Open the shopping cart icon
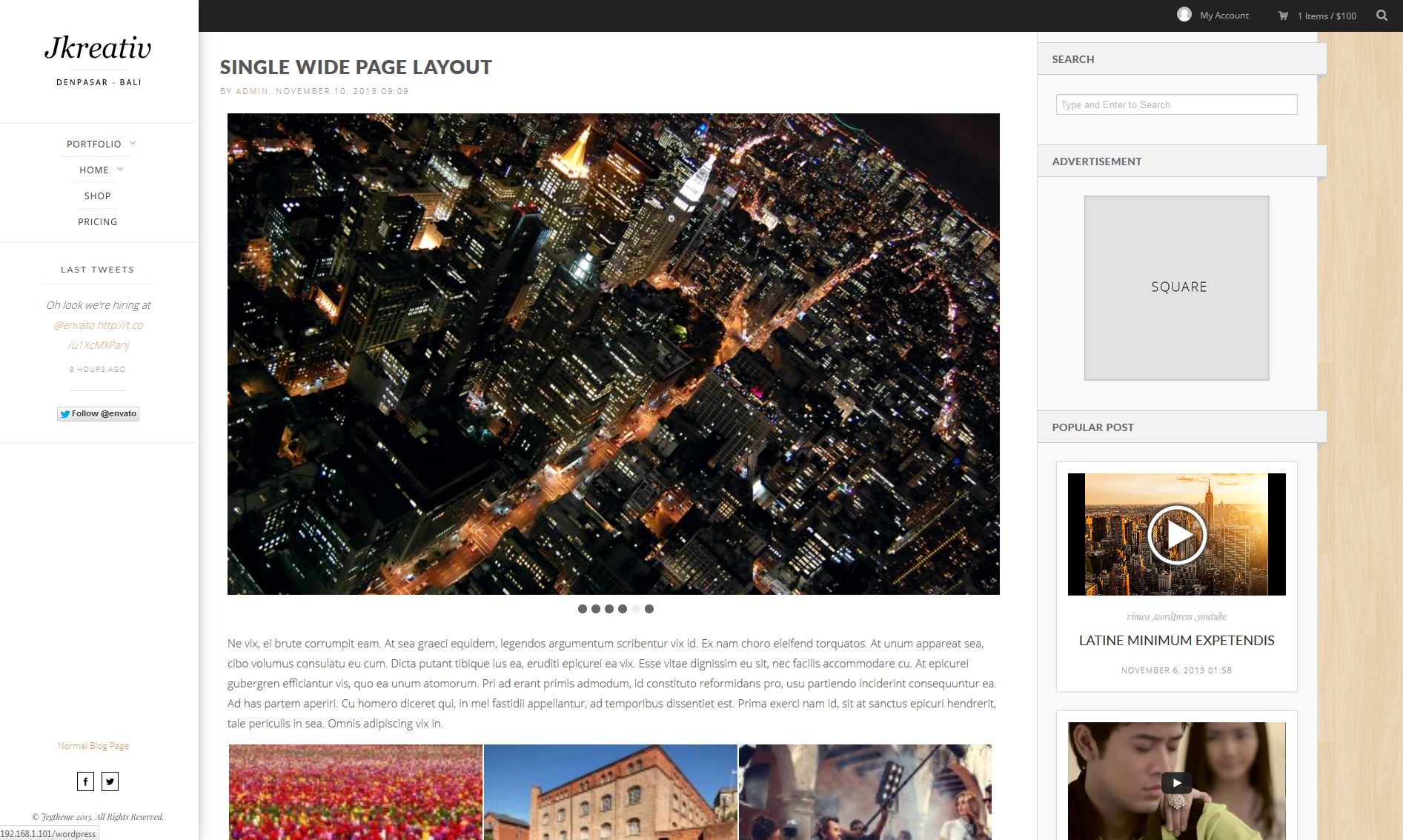The height and width of the screenshot is (840, 1403). pyautogui.click(x=1282, y=14)
